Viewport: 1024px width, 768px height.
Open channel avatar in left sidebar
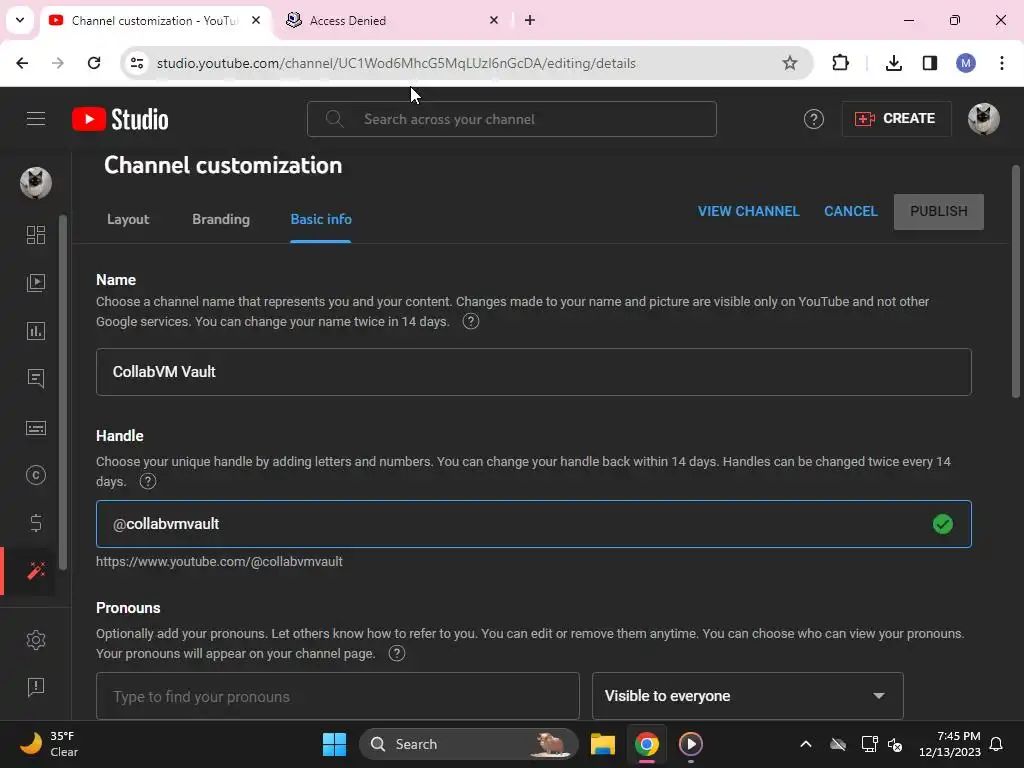36,182
